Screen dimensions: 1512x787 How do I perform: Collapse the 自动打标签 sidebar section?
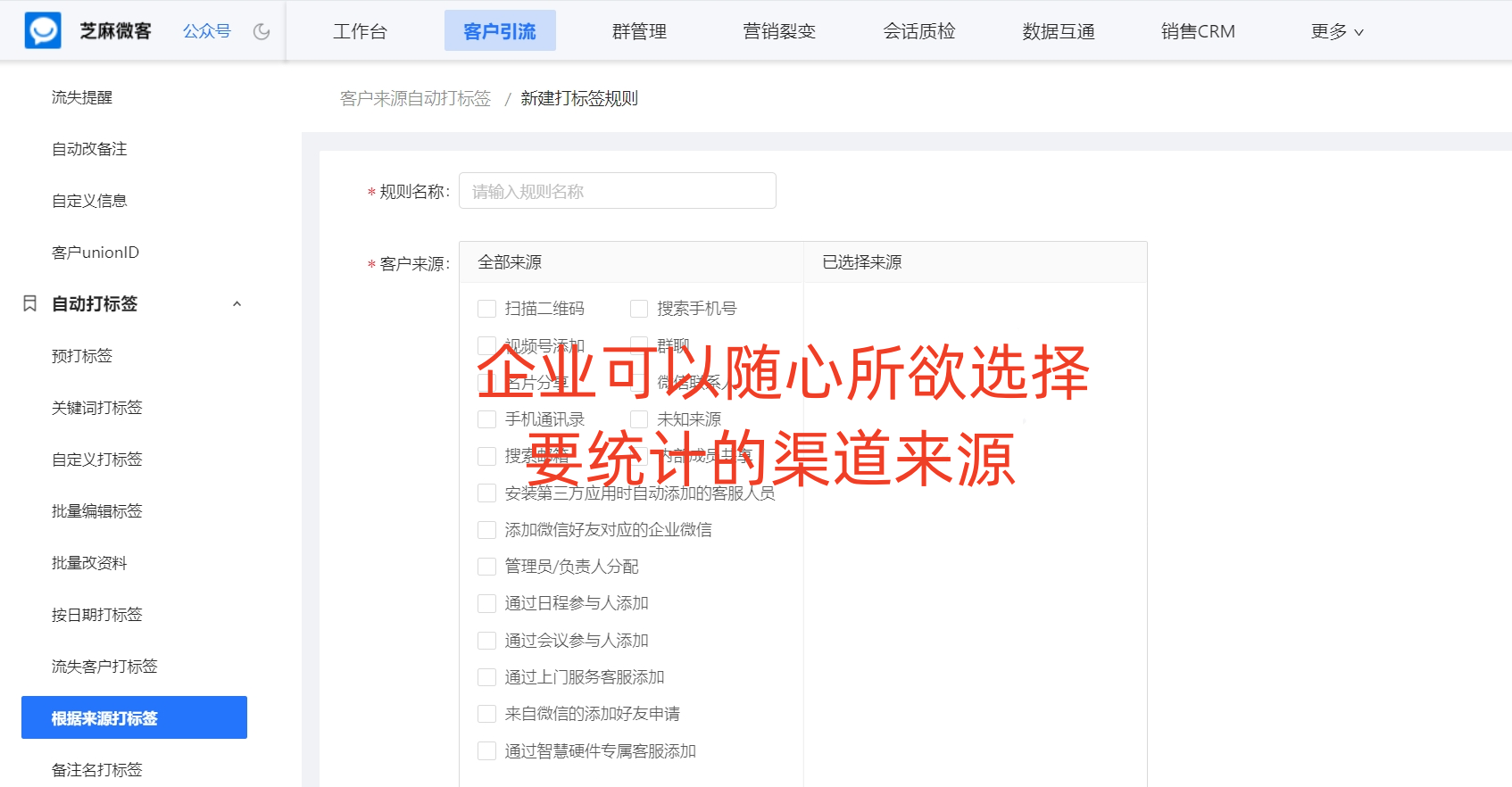pyautogui.click(x=237, y=304)
